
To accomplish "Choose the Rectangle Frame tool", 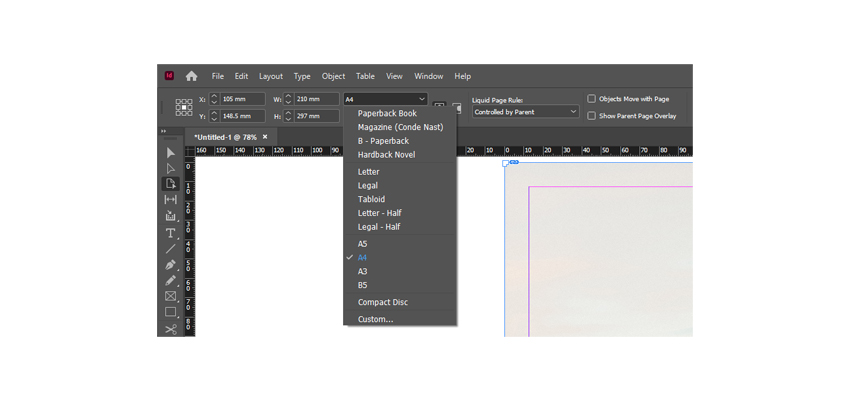I will [171, 296].
